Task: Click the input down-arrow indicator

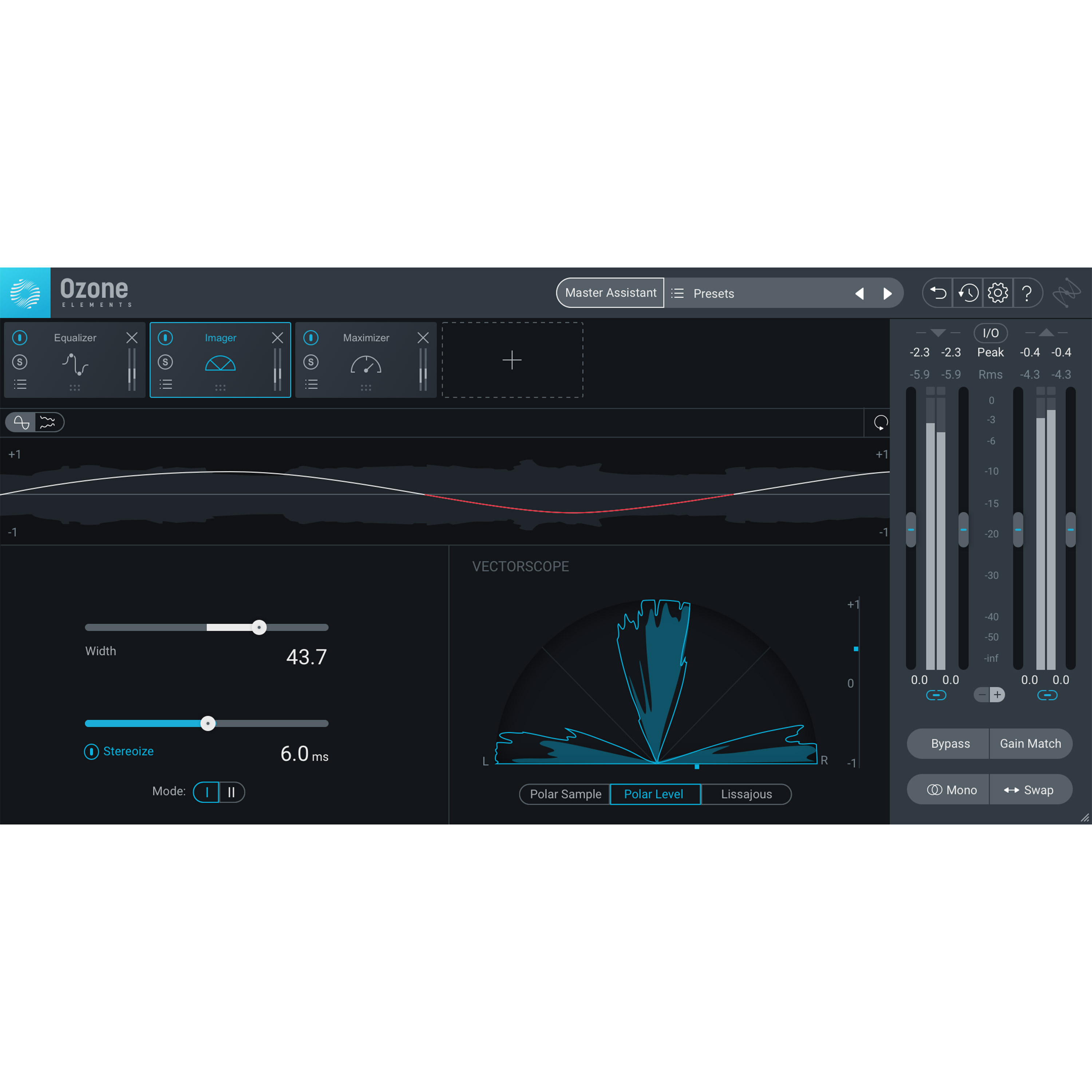Action: tap(938, 333)
